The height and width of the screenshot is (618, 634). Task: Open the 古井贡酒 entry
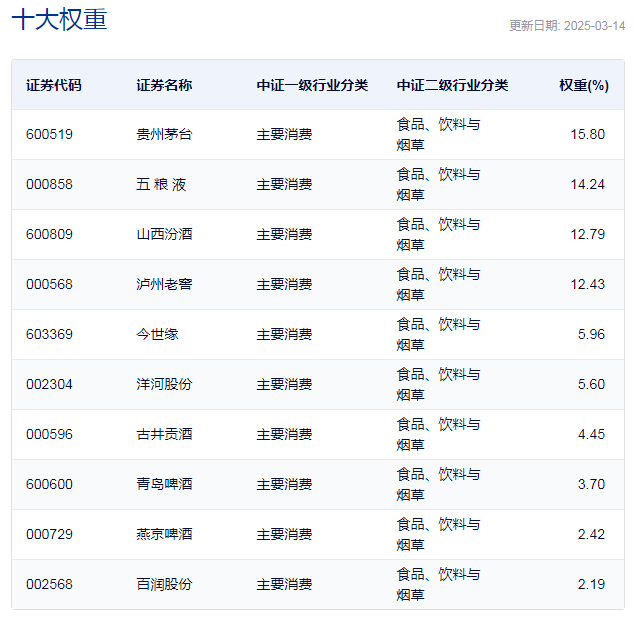[164, 434]
